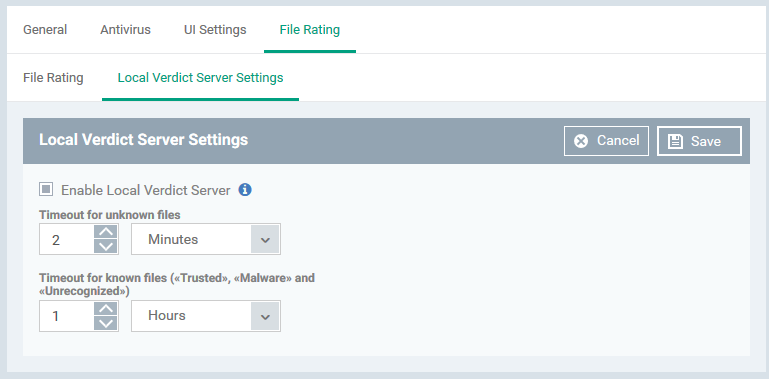Image resolution: width=769 pixels, height=379 pixels.
Task: Open the Minutes unit dropdown
Action: (206, 239)
